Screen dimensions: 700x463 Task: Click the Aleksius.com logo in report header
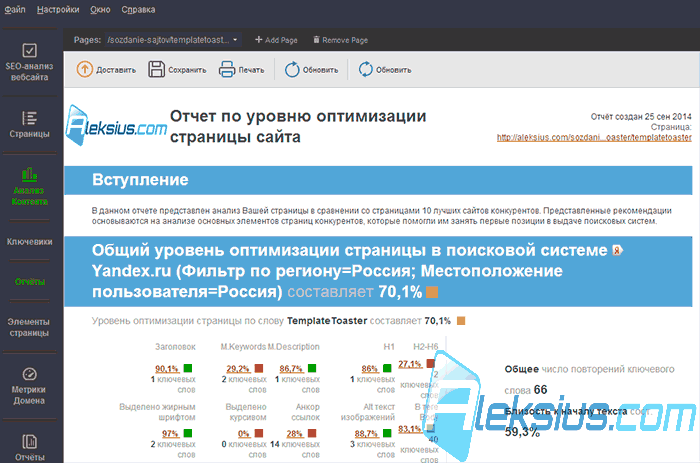click(116, 126)
